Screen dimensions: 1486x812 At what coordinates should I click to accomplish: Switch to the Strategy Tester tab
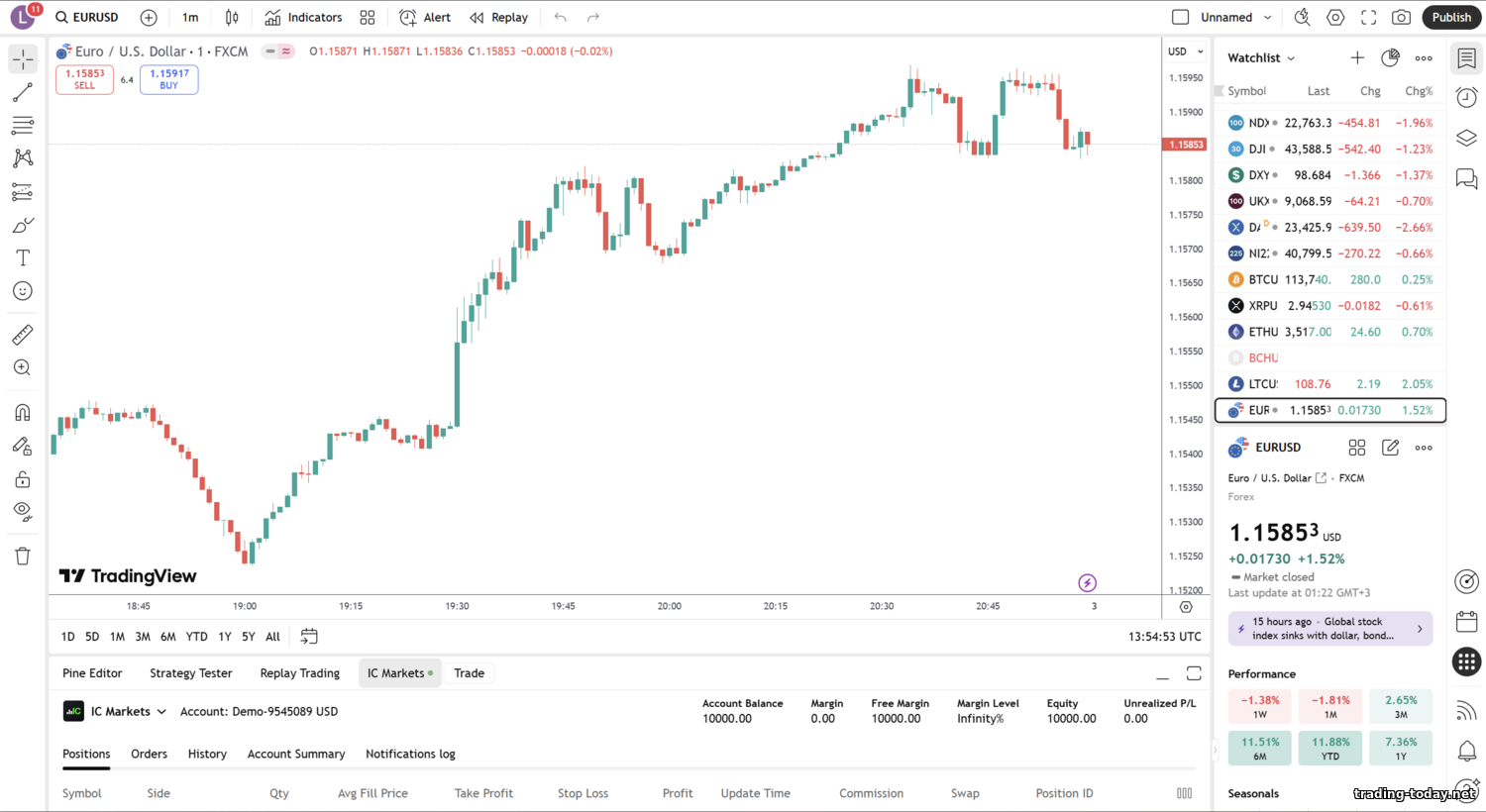point(190,673)
